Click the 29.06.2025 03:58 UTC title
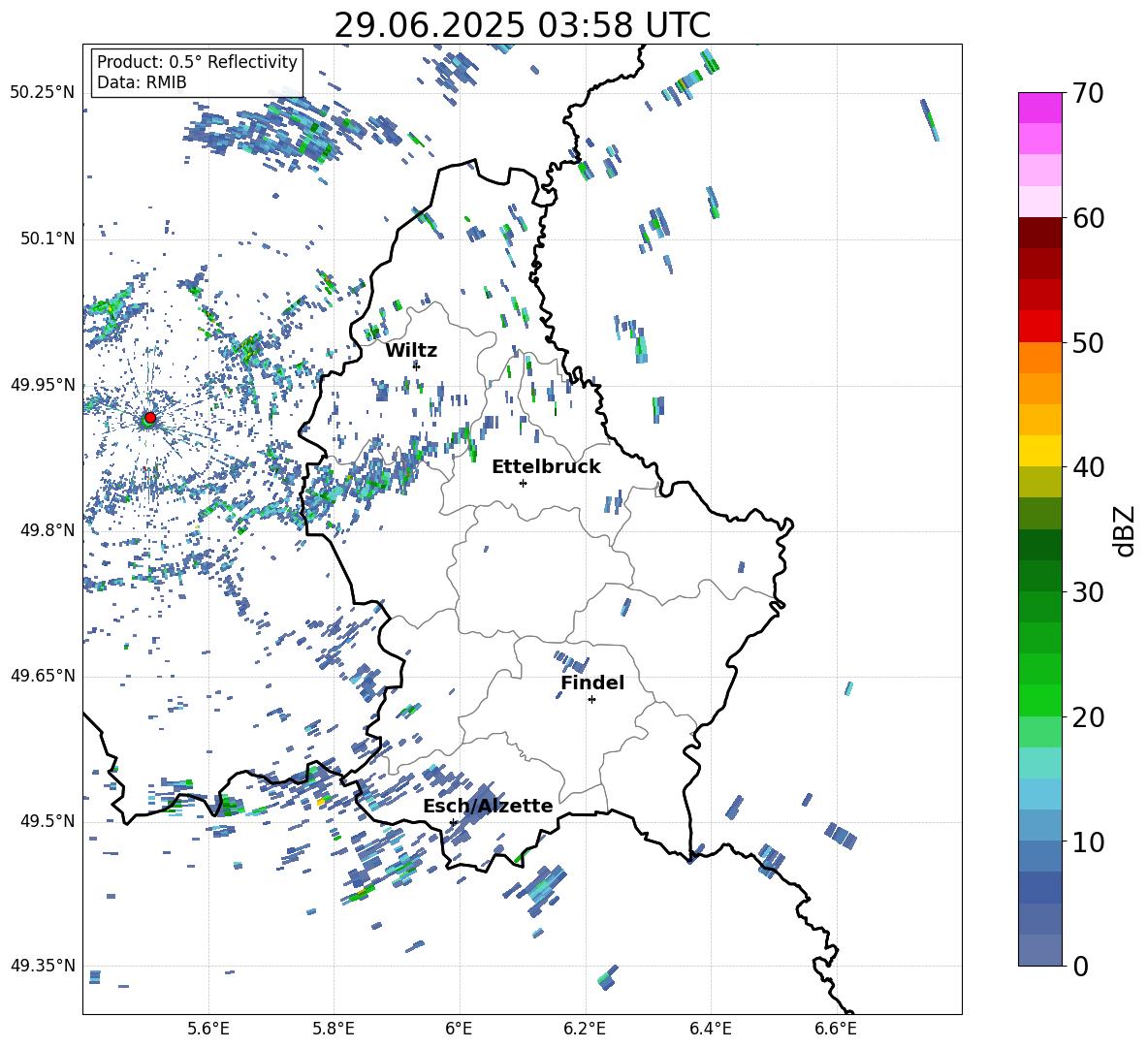The height and width of the screenshot is (1048, 1148). (523, 25)
